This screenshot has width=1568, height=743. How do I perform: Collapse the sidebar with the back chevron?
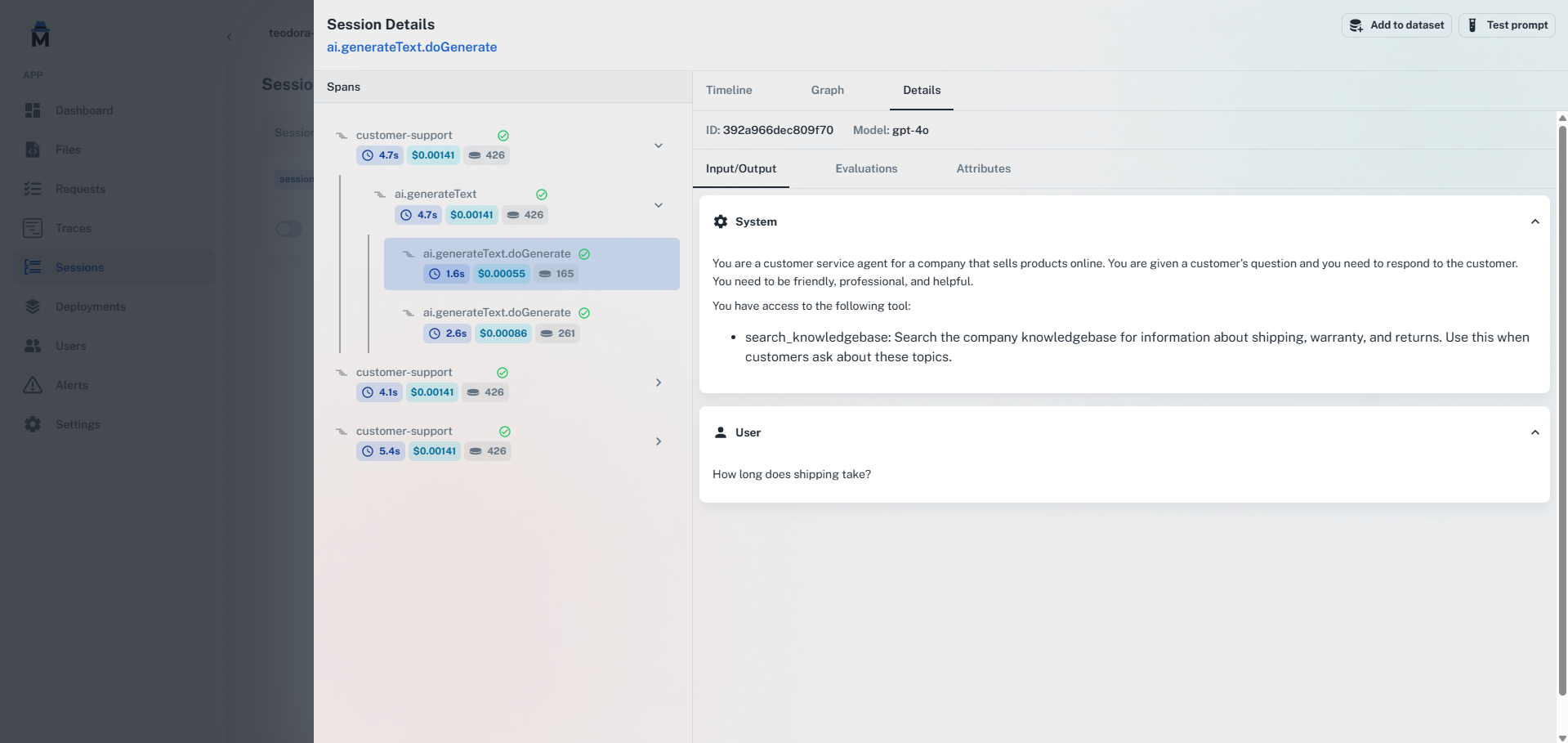(230, 36)
